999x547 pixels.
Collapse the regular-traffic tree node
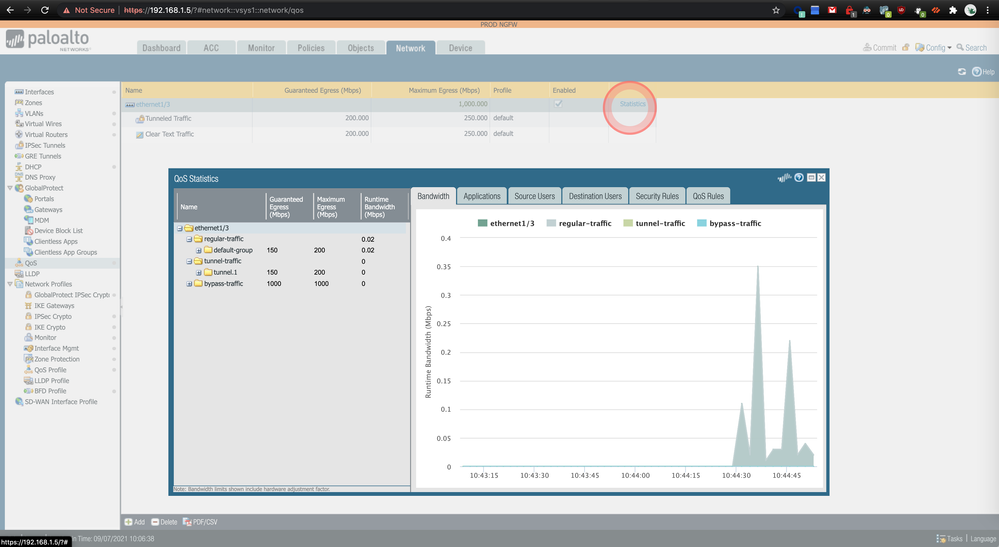(x=189, y=239)
